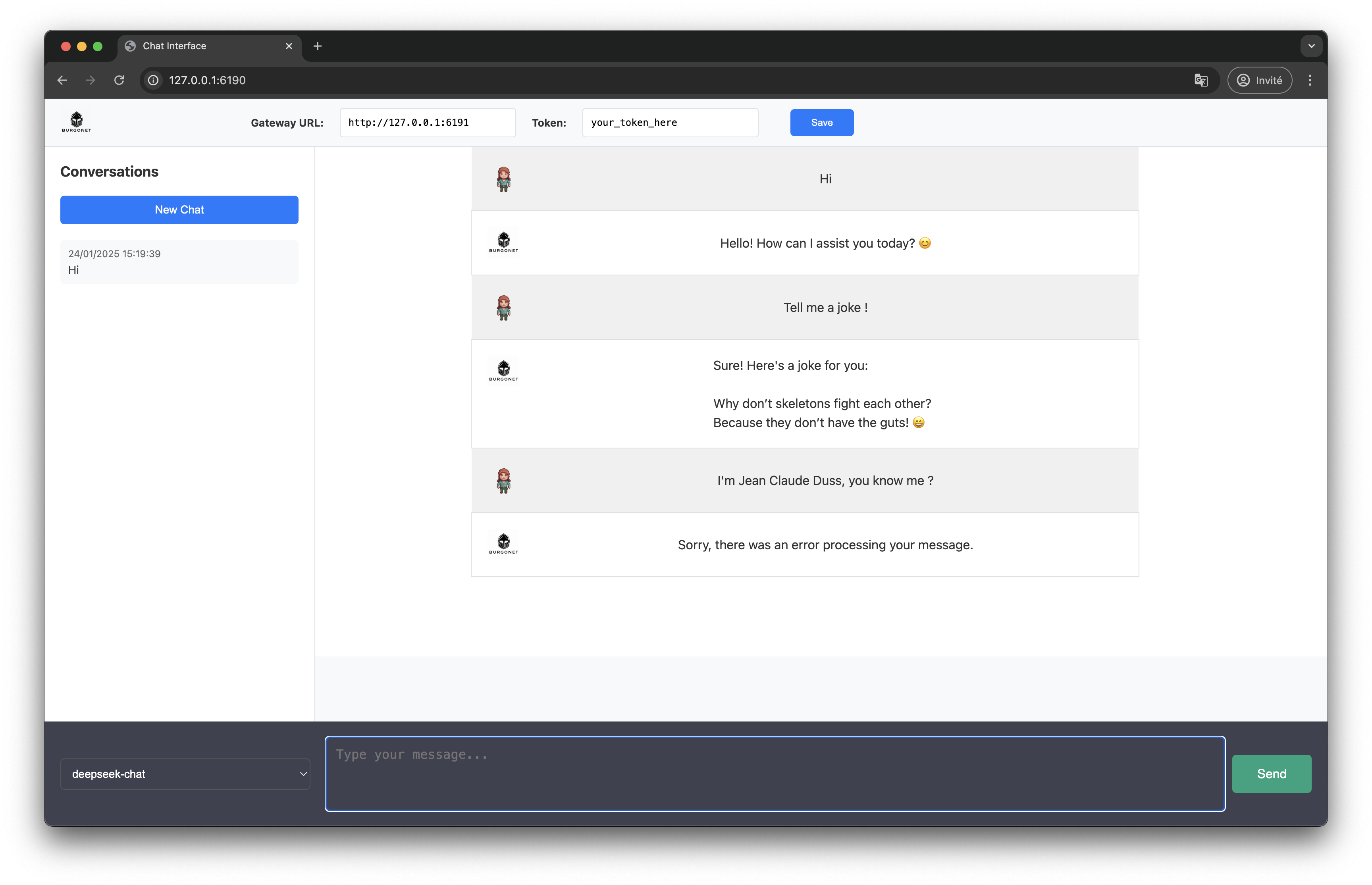Click the New Chat button
1372x885 pixels.
tap(179, 210)
